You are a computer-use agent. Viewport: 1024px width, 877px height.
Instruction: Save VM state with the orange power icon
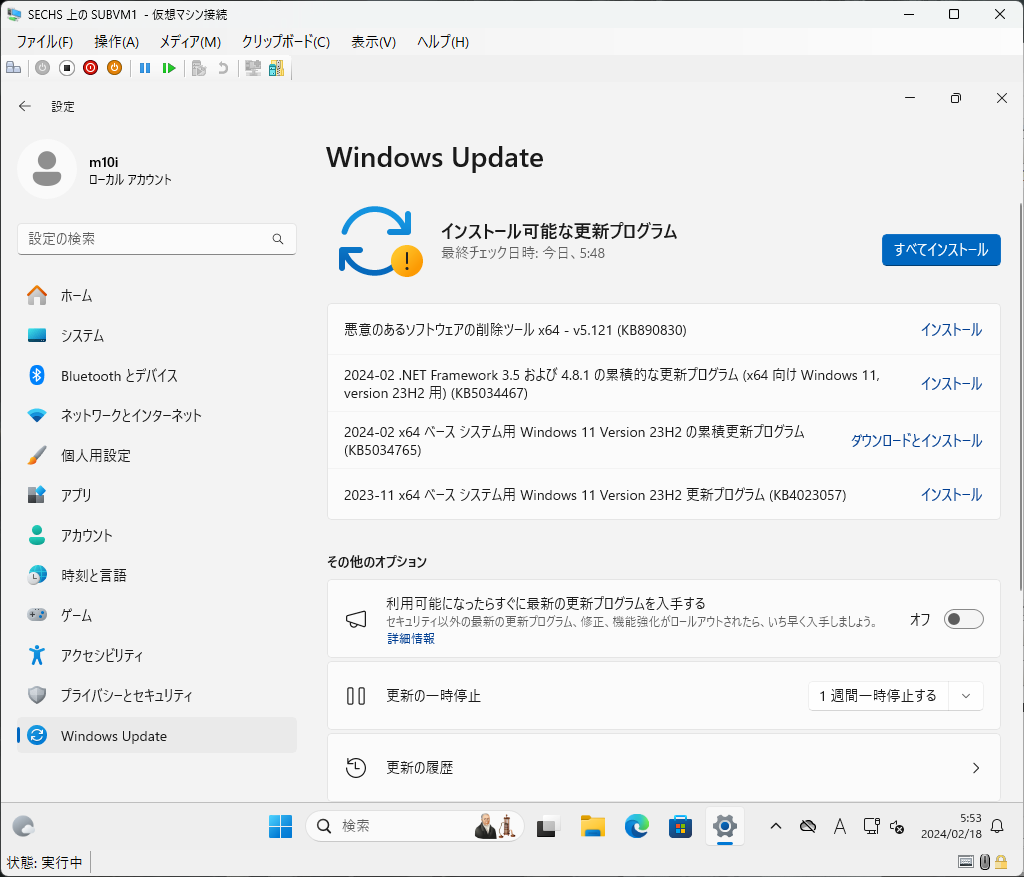(114, 68)
